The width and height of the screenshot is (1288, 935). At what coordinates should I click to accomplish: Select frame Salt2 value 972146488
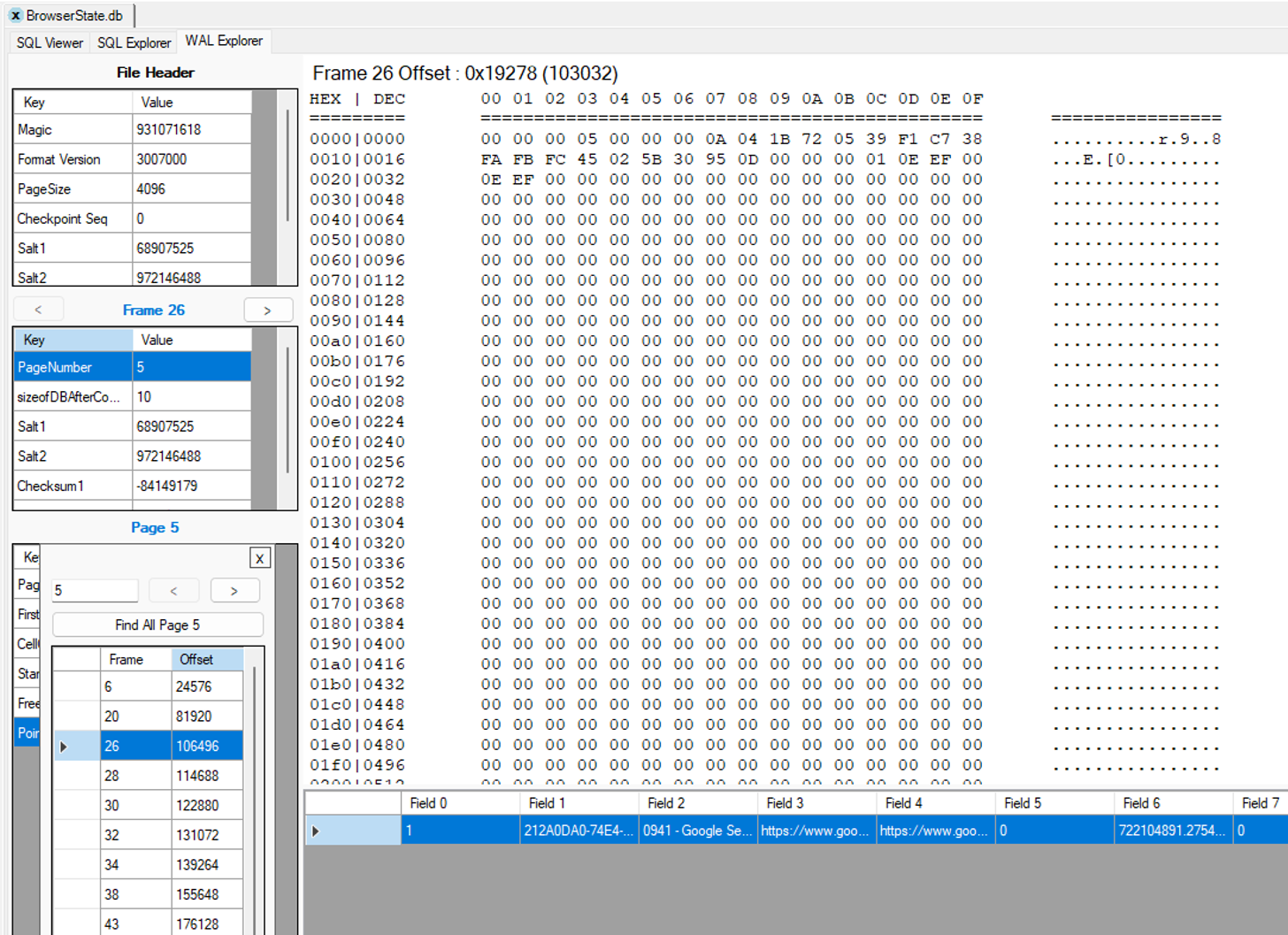coord(192,456)
